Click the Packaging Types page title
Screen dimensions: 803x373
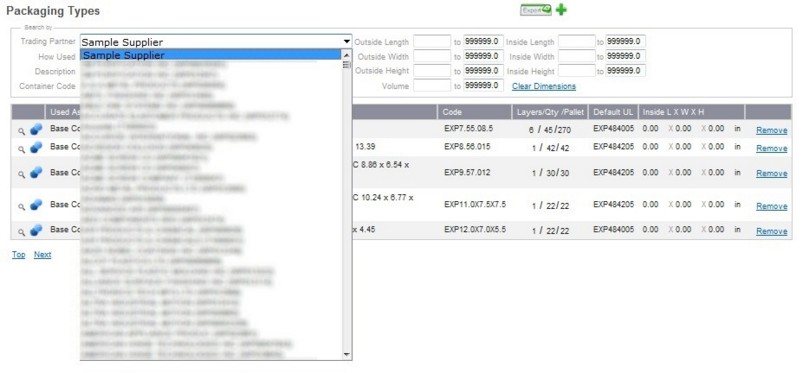[53, 10]
